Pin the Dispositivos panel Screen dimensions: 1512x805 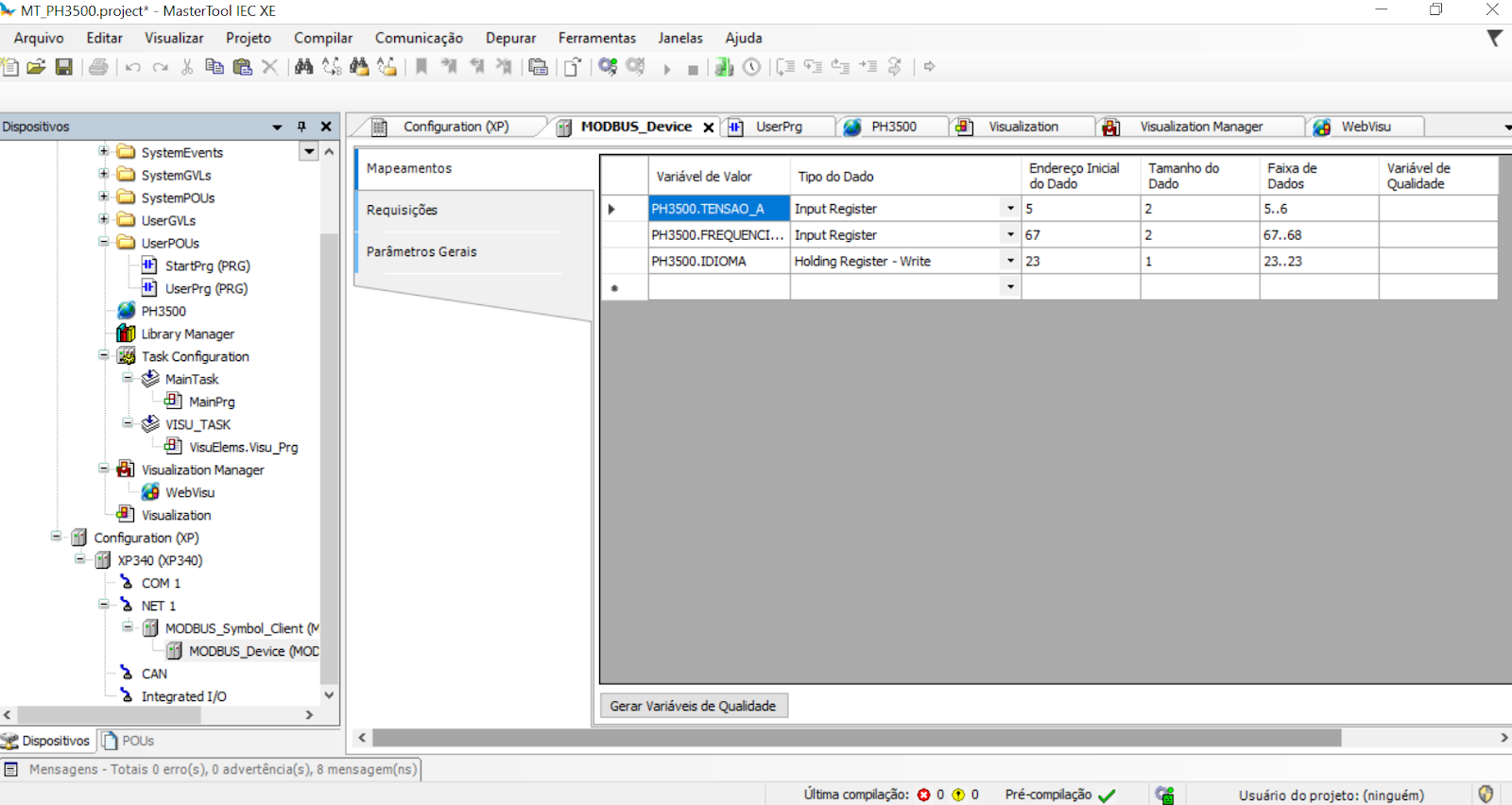pyautogui.click(x=301, y=127)
